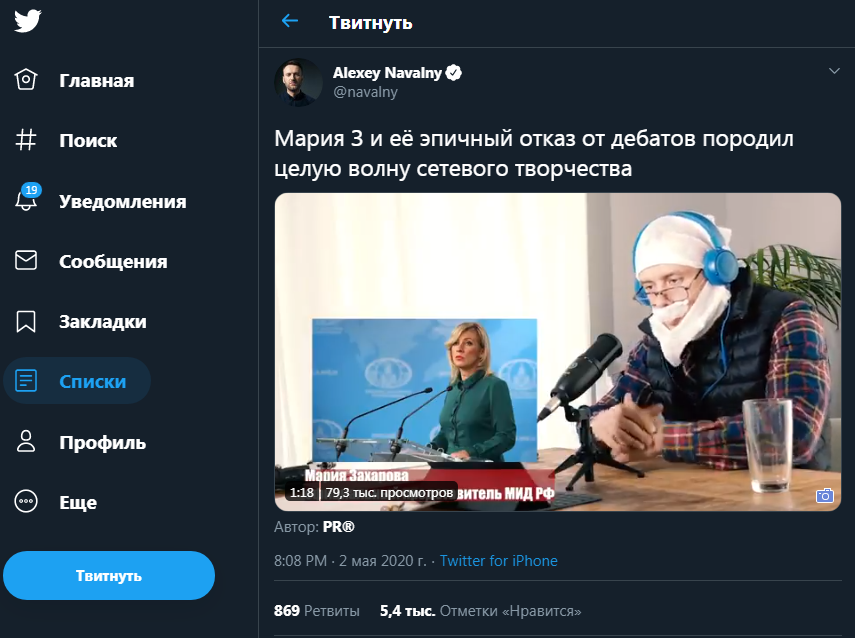855x638 pixels.
Task: Click the Профиль person icon
Action: [27, 442]
